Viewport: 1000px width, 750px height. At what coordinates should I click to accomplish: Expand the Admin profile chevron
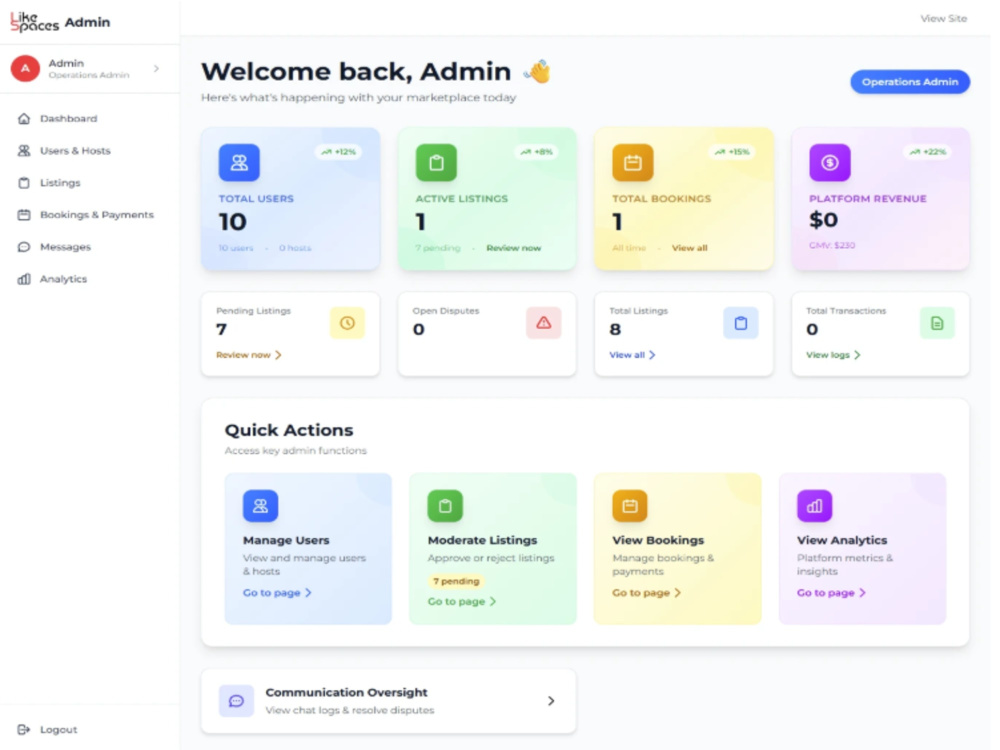156,68
